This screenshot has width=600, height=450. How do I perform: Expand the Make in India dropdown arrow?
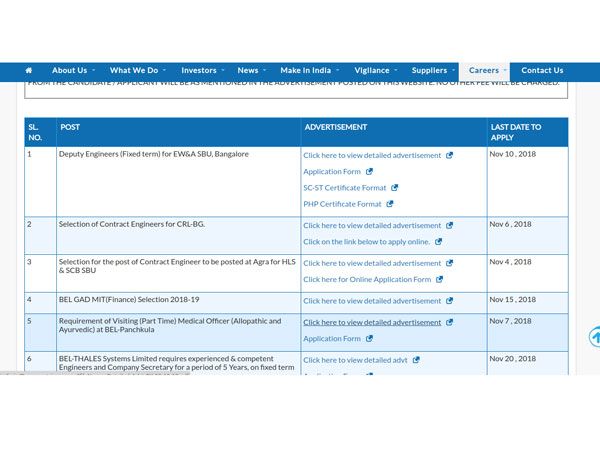pos(337,70)
